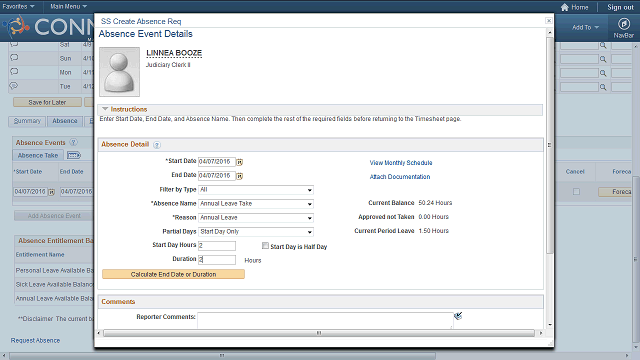Click the employee photo placeholder
This screenshot has width=640, height=360.
[x=120, y=72]
